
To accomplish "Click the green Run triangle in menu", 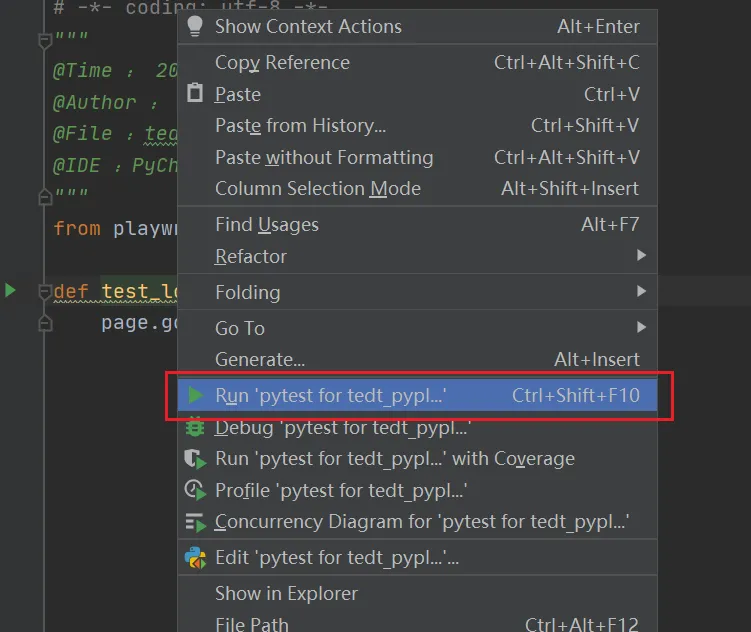I will [x=195, y=395].
